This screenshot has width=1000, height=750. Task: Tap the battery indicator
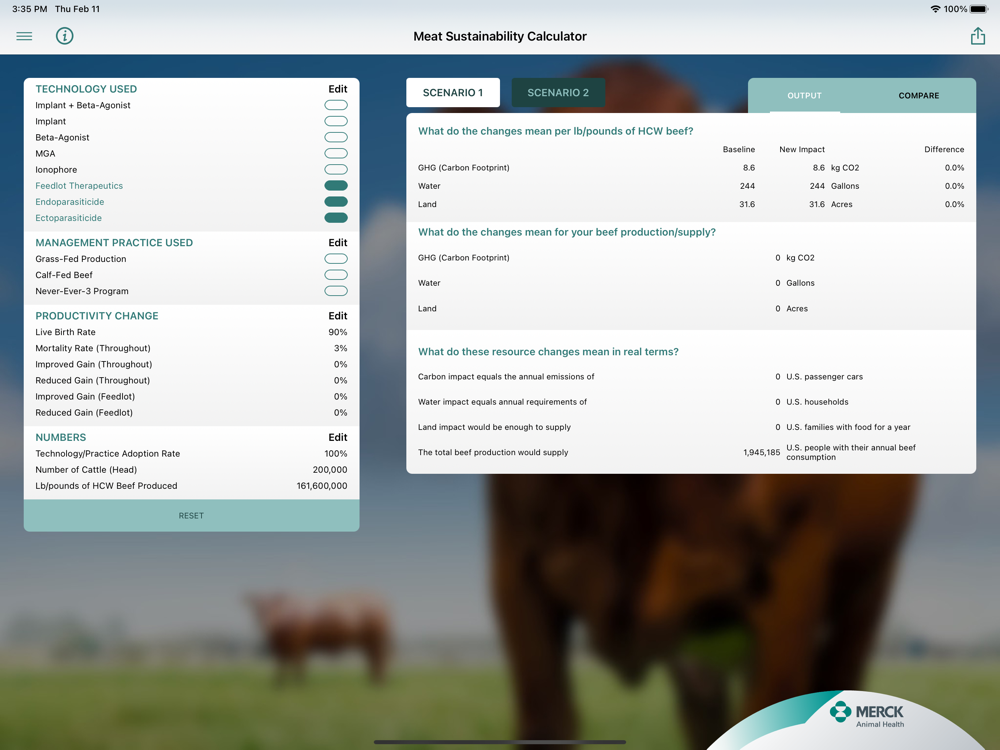click(x=979, y=9)
